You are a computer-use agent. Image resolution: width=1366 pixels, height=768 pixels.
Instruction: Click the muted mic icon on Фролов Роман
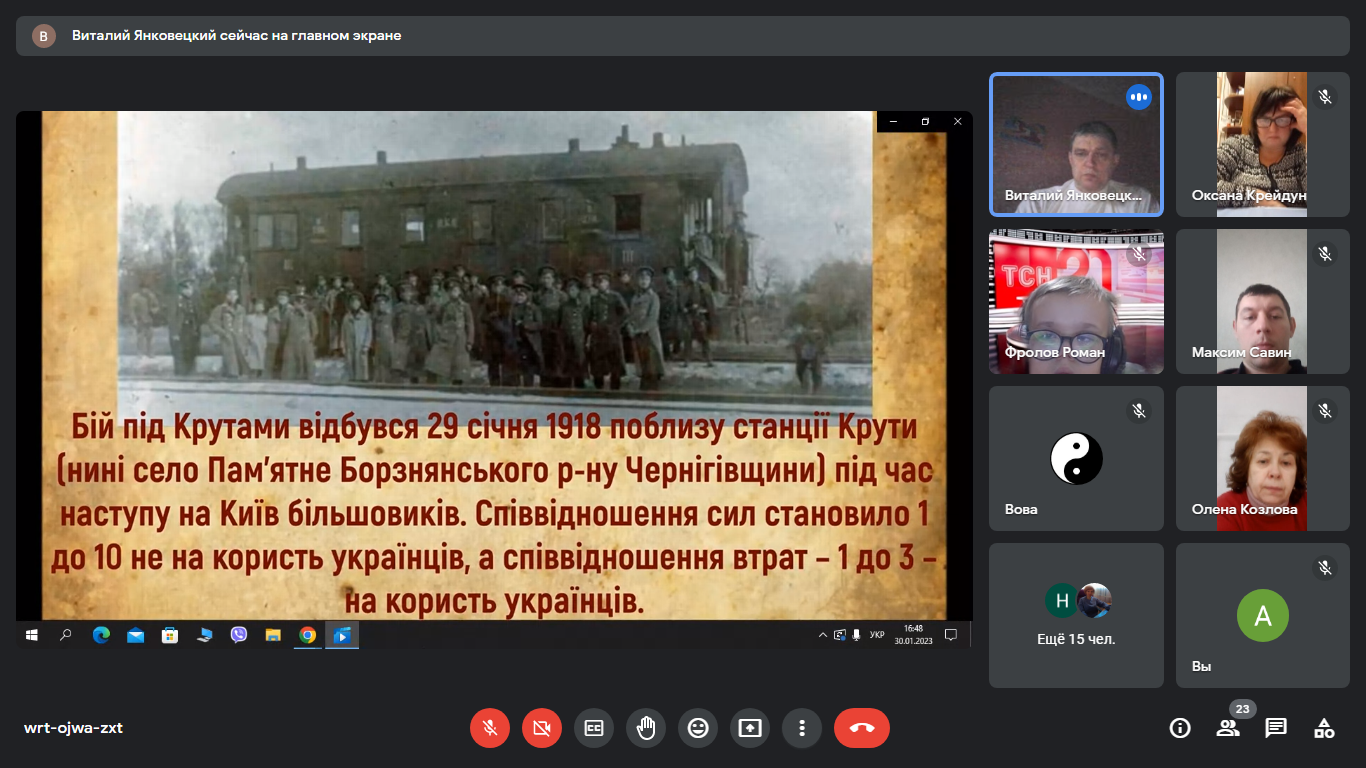1138,254
